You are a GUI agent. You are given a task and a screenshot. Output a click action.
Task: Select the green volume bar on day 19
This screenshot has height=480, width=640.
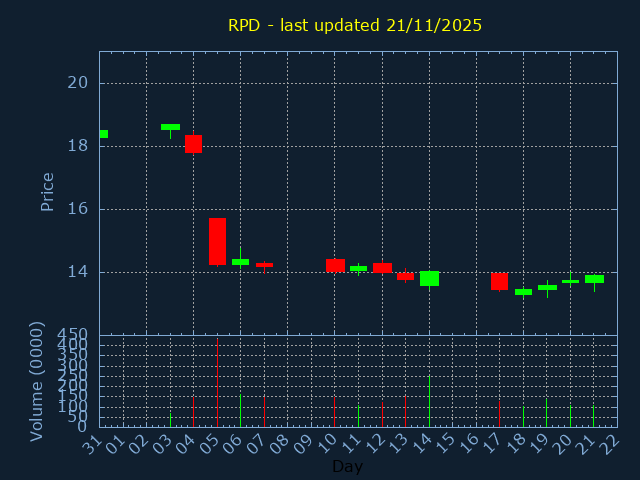[x=546, y=413]
